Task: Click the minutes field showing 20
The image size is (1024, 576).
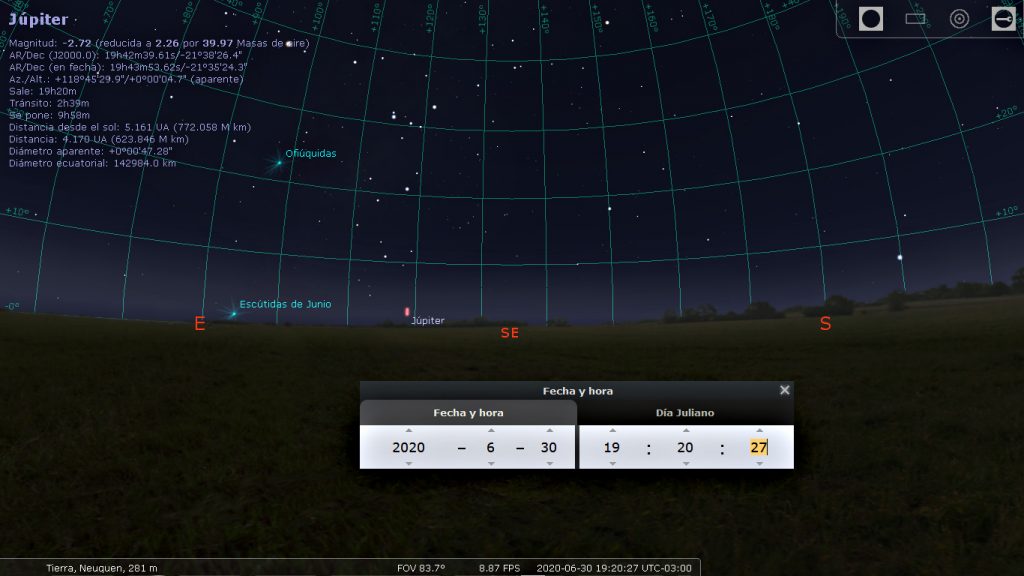Action: (x=685, y=447)
